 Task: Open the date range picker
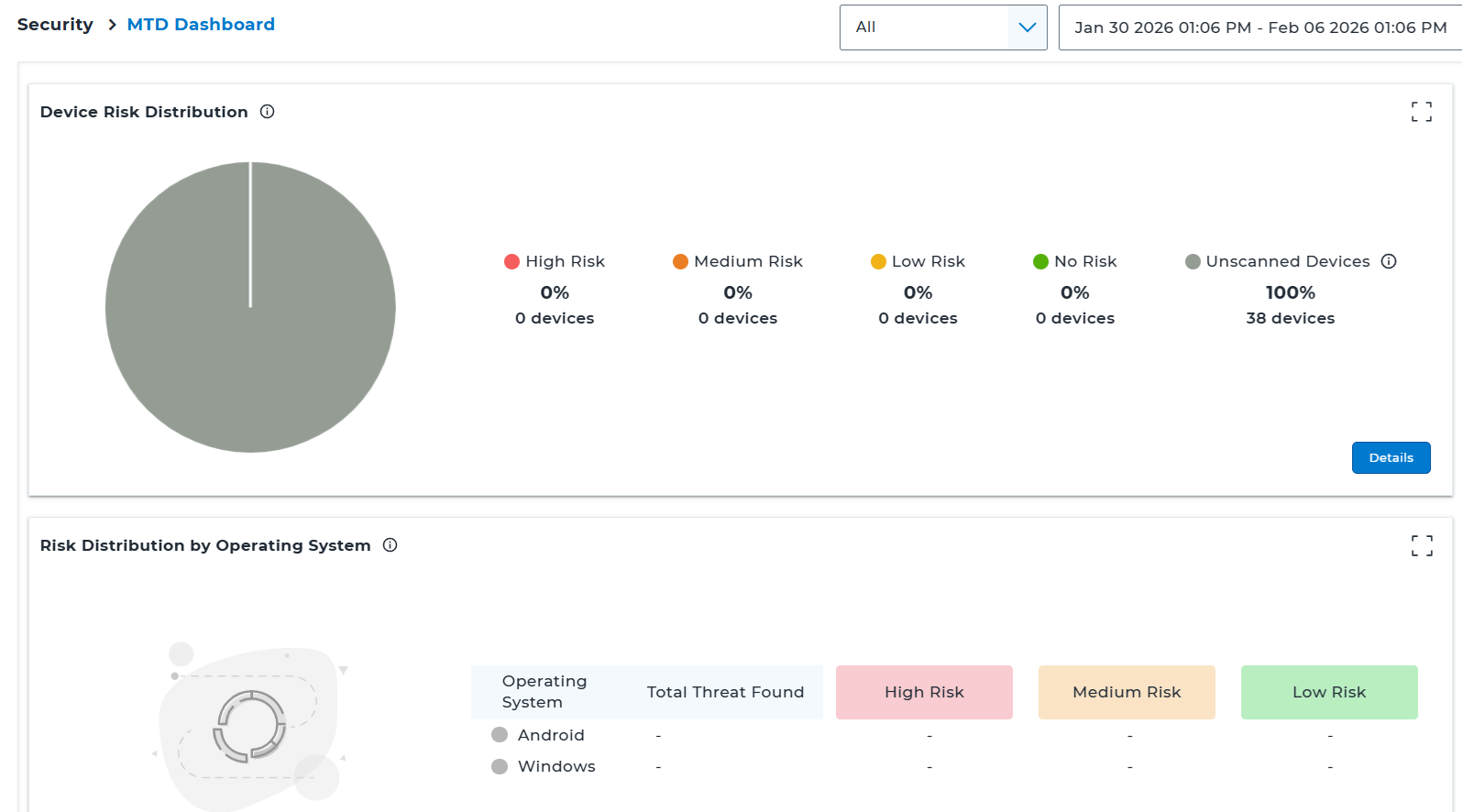(x=1259, y=27)
